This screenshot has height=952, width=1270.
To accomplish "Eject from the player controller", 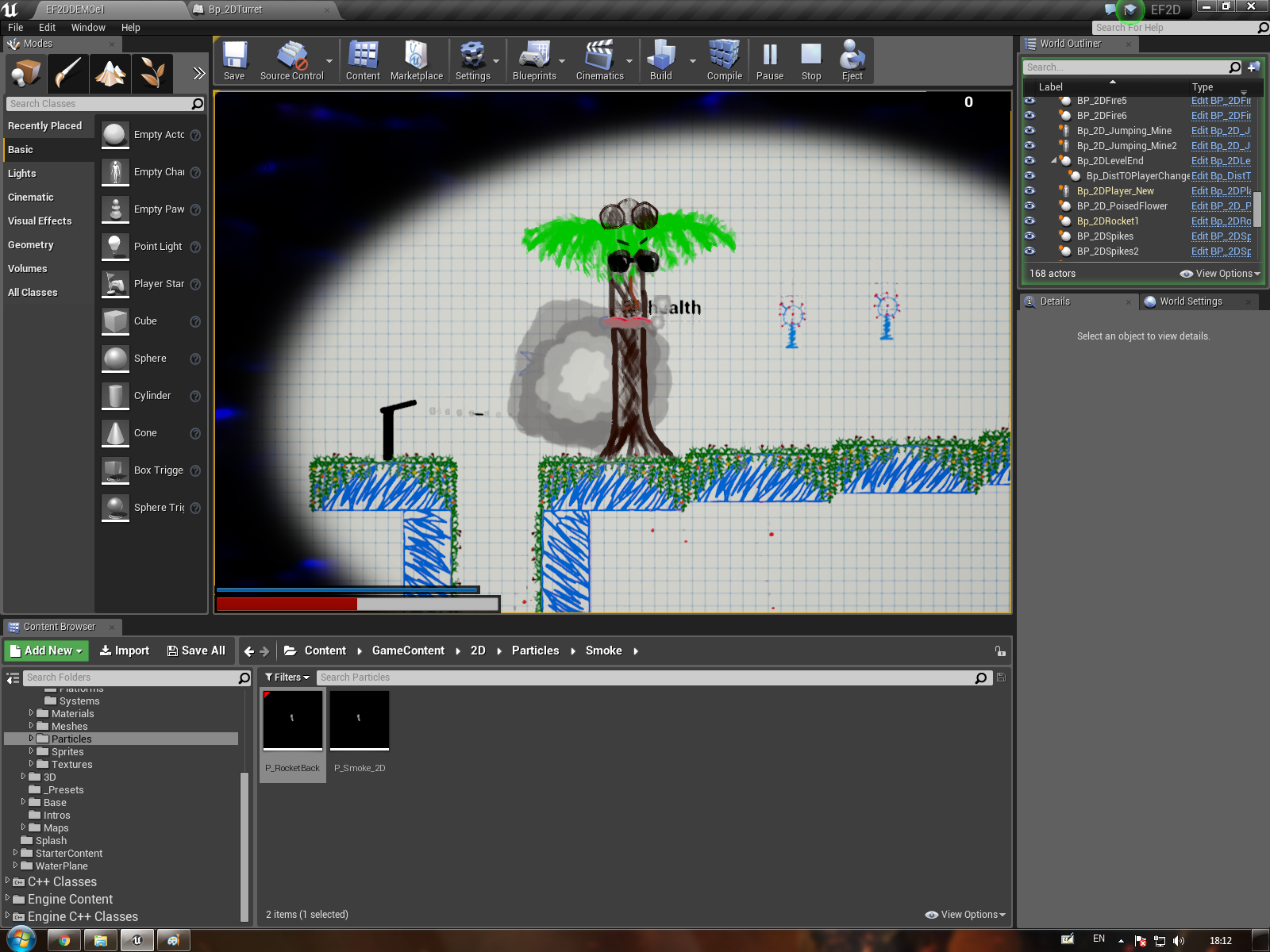I will [852, 61].
